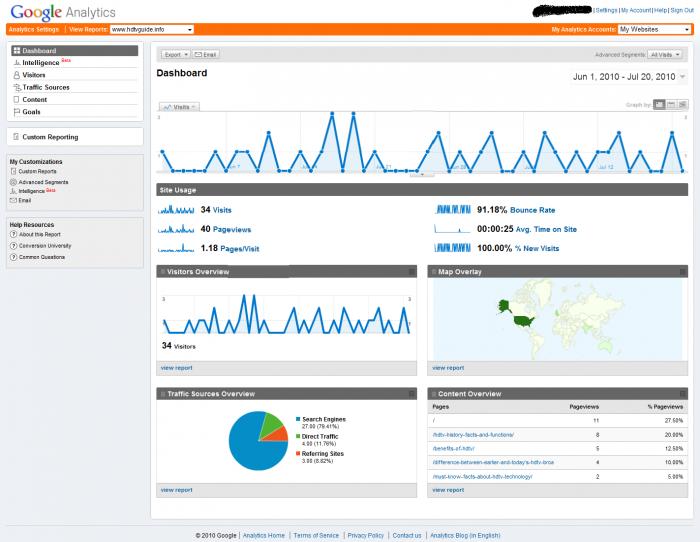The width and height of the screenshot is (700, 542).
Task: Open the Pages/Visit link
Action: pos(239,249)
